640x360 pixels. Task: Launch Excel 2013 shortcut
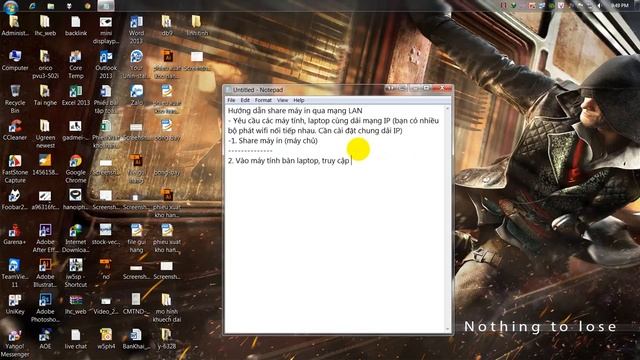pyautogui.click(x=76, y=96)
